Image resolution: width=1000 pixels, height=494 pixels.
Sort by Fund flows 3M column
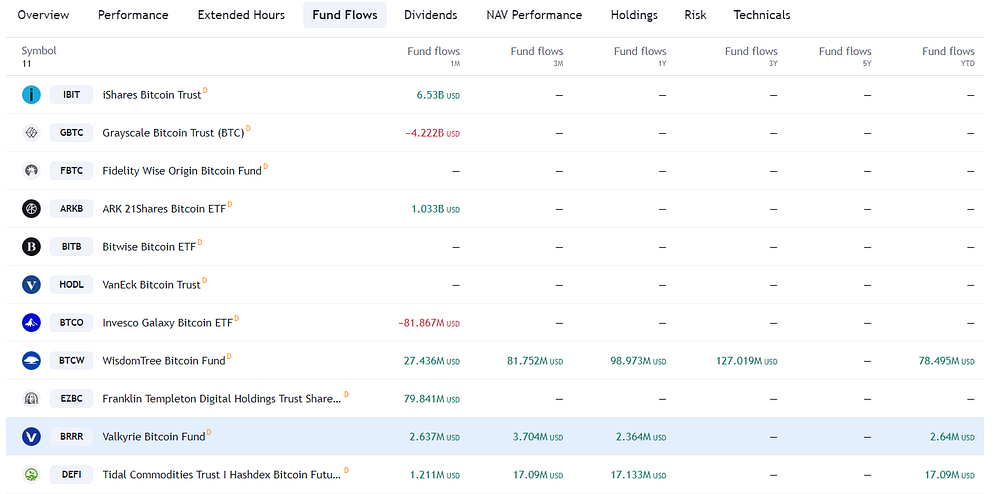tap(537, 56)
